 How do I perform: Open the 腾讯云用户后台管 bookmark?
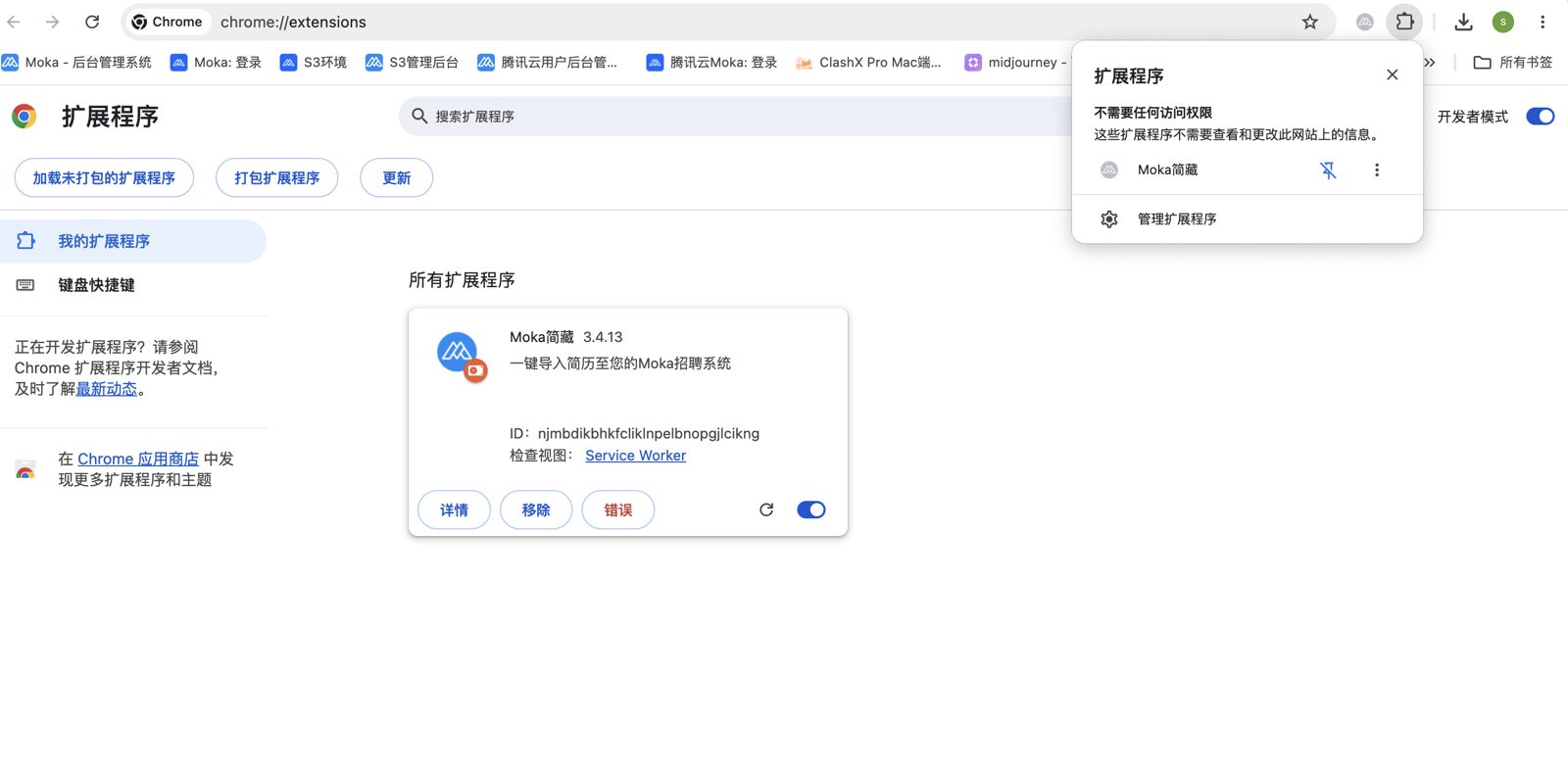tap(548, 62)
